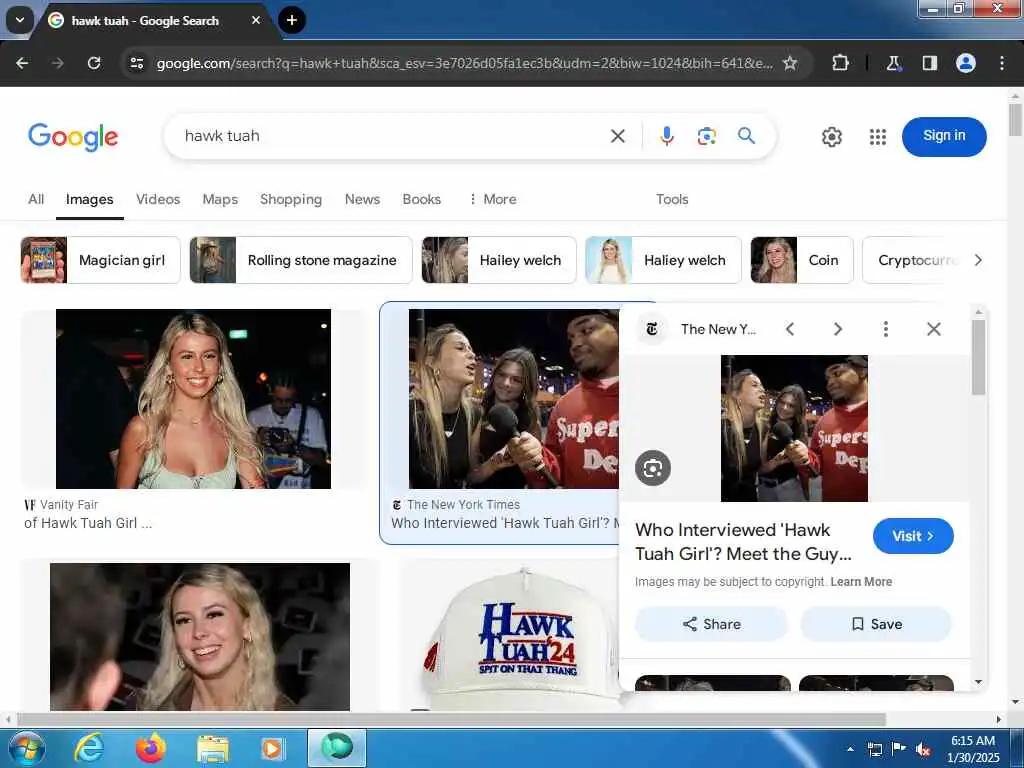This screenshot has height=768, width=1024.
Task: Reload the Google search page
Action: click(x=94, y=63)
